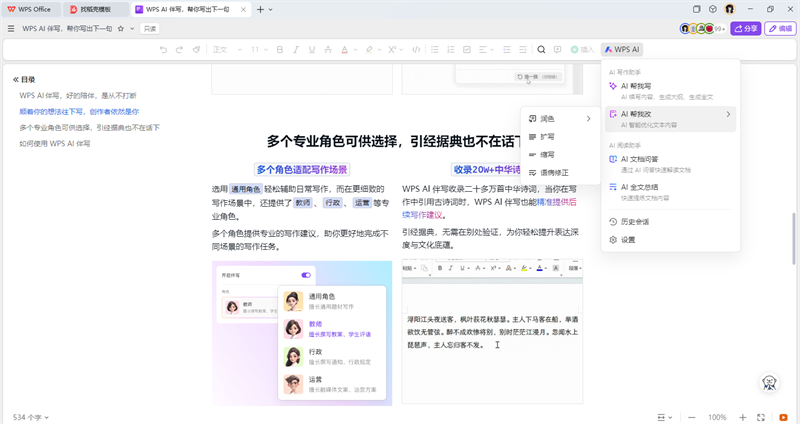Apply strikethrough formatting
800x424 pixels.
[x=328, y=49]
